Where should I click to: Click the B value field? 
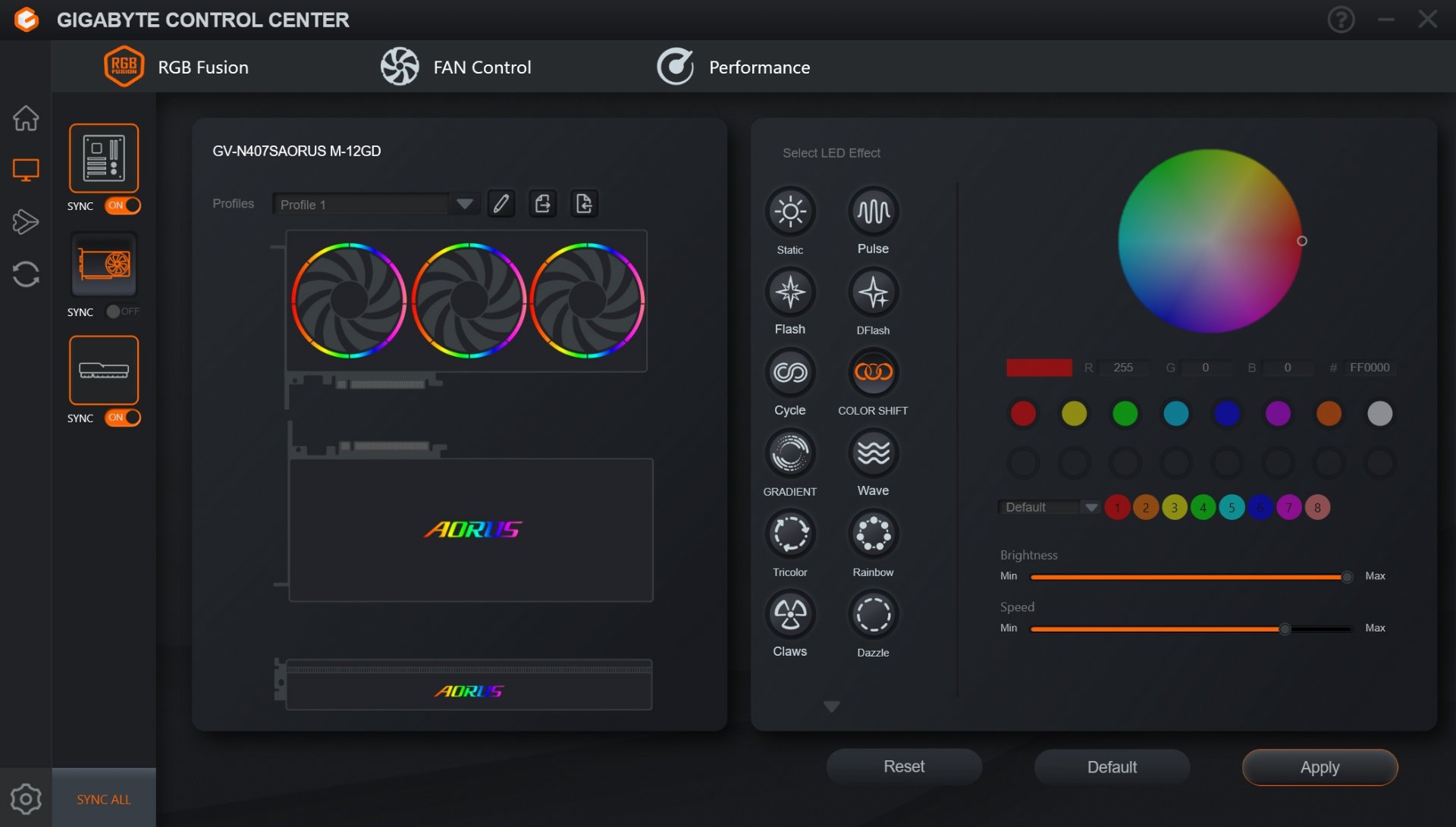pyautogui.click(x=1287, y=368)
